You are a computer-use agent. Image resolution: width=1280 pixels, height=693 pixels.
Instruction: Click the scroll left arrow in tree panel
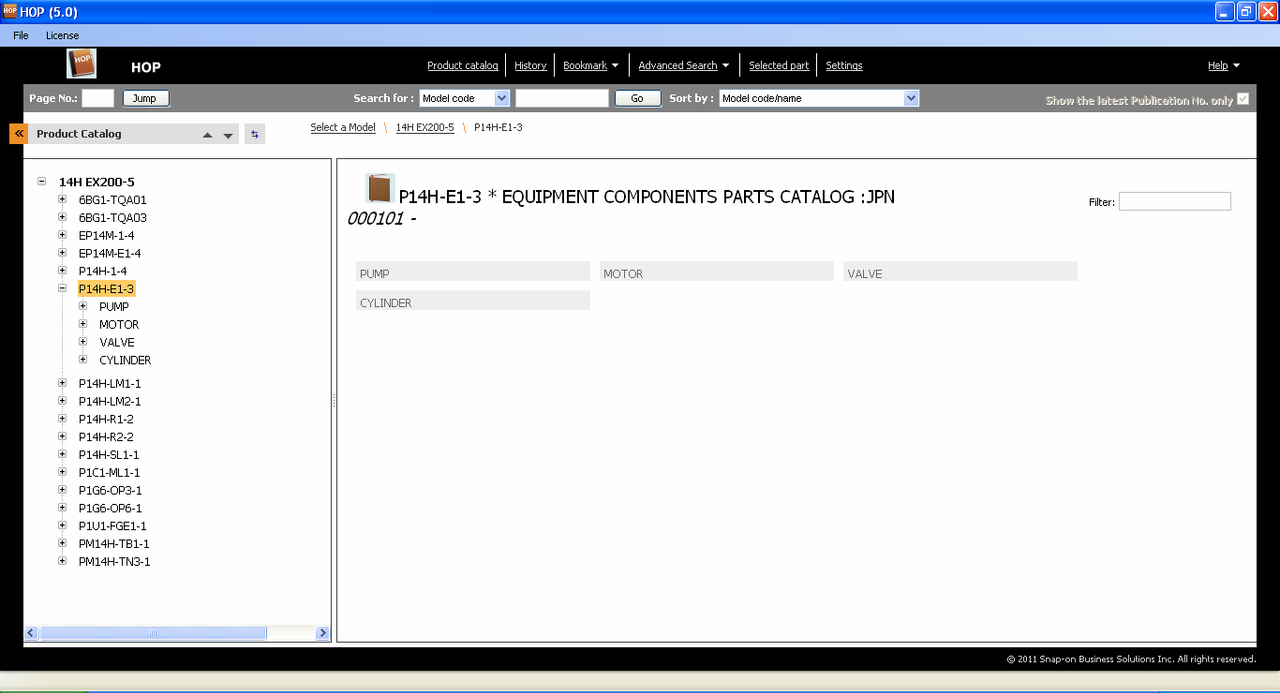tap(31, 633)
